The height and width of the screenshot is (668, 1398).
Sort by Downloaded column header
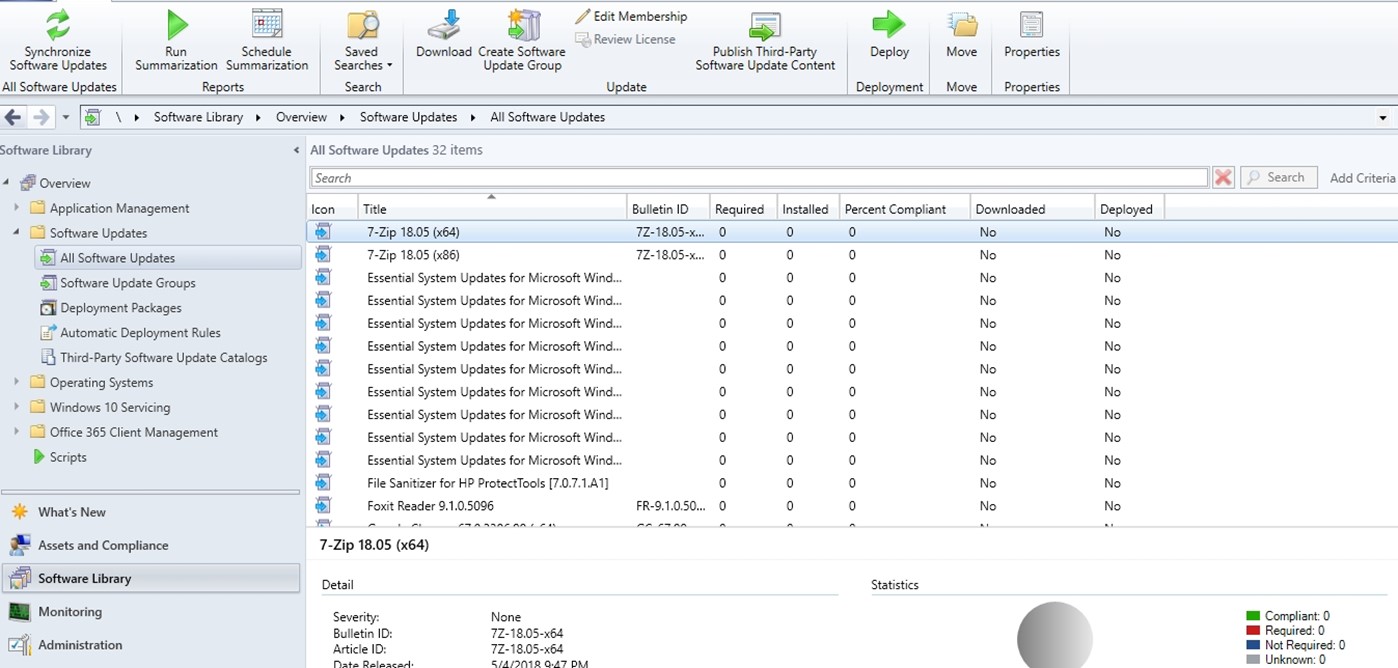pyautogui.click(x=1032, y=209)
